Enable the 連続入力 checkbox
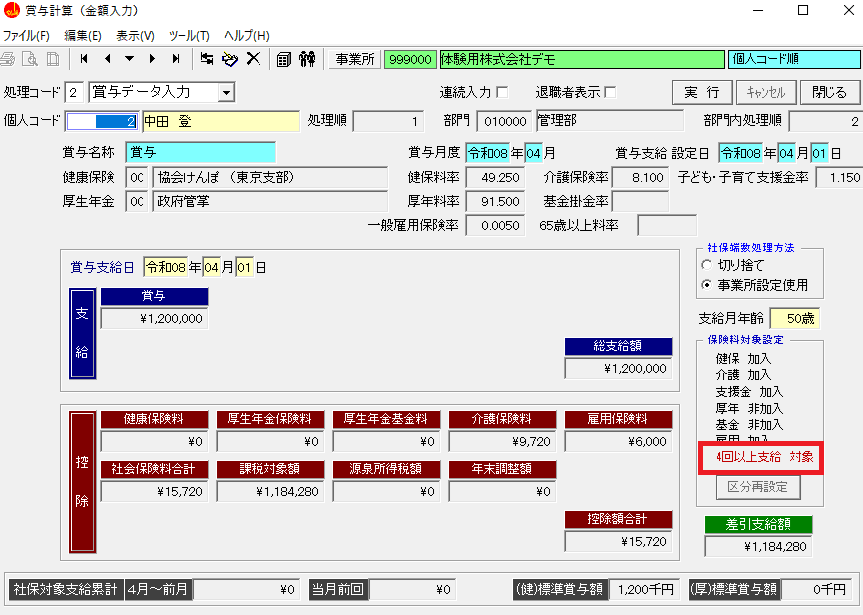The image size is (863, 615). [502, 92]
